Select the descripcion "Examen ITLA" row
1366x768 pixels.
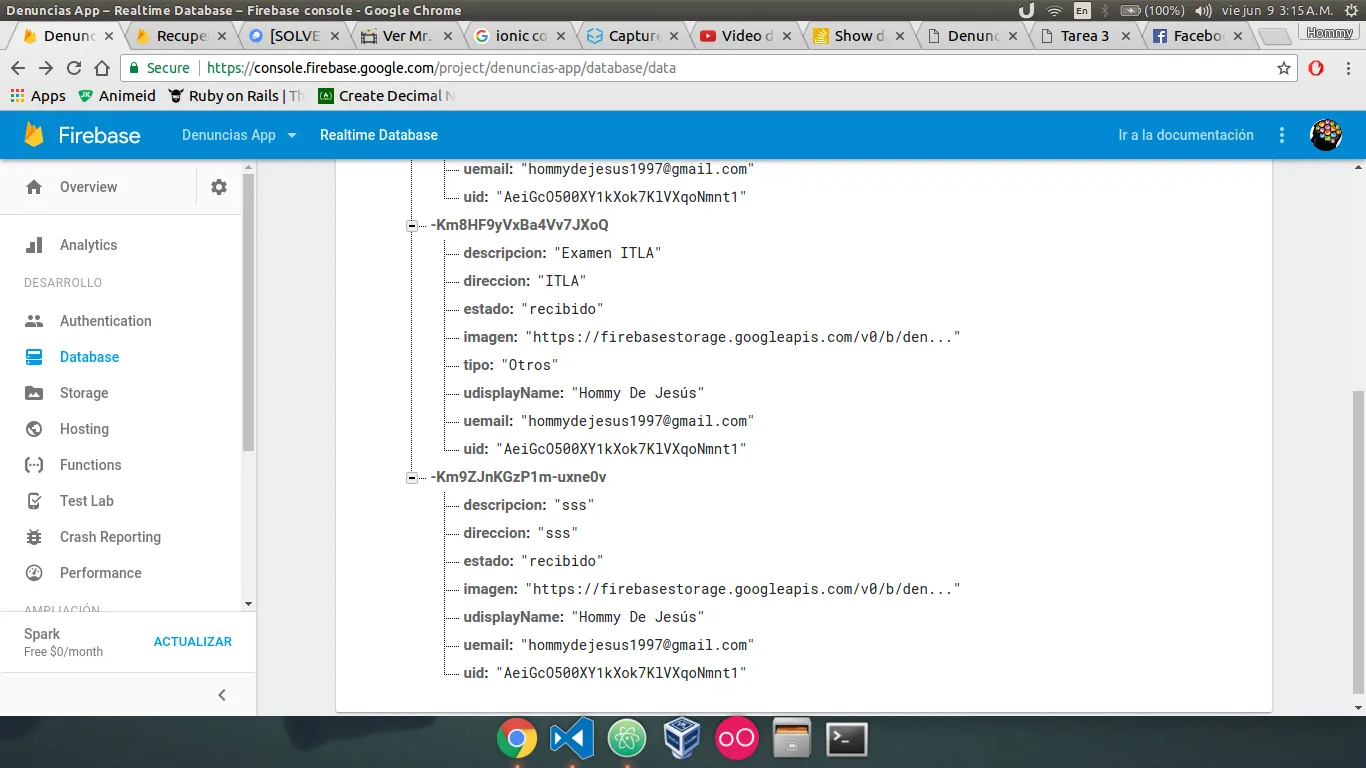click(x=562, y=253)
